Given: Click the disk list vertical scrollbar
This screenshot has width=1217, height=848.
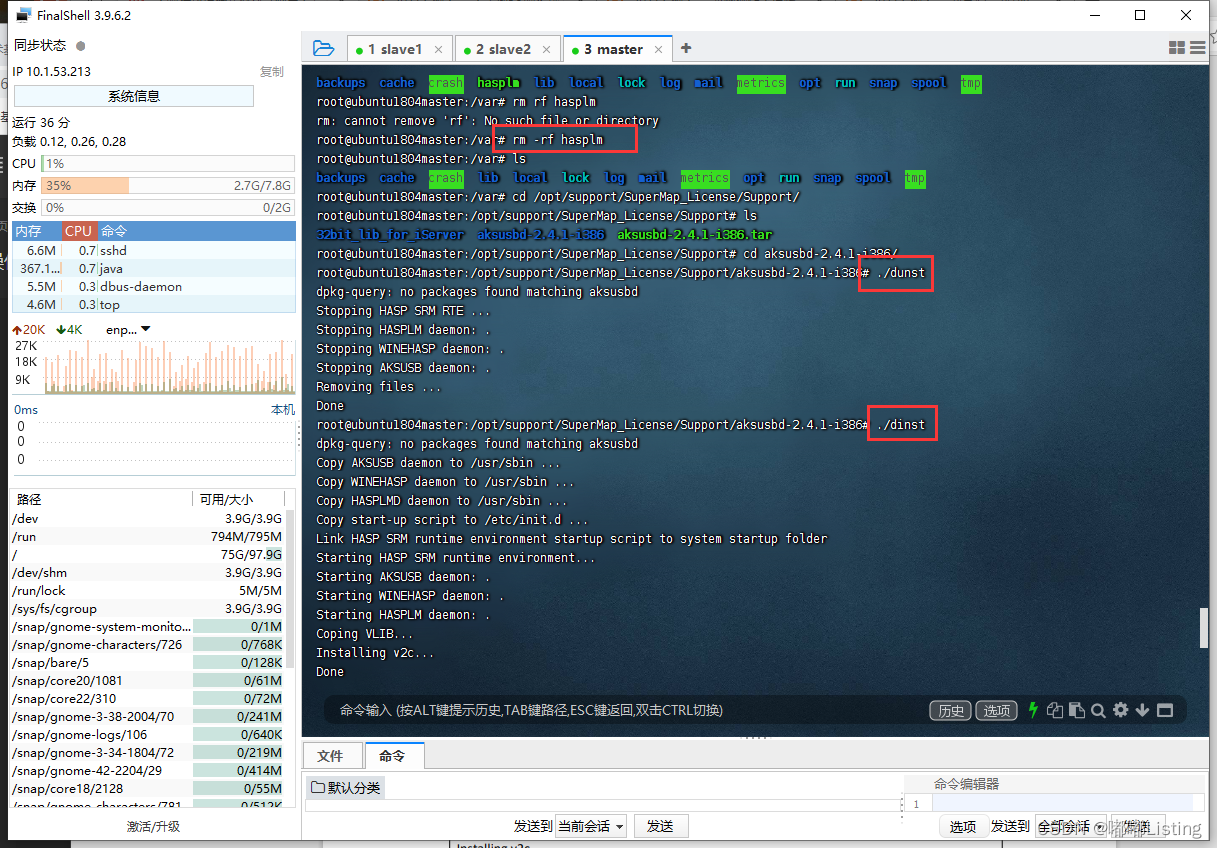Looking at the screenshot, I should 291,589.
